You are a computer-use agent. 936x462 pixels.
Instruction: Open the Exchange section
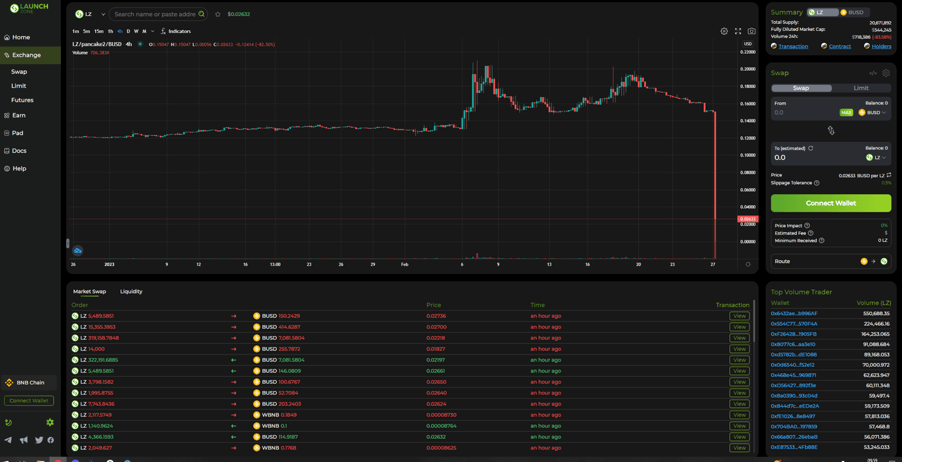[26, 55]
